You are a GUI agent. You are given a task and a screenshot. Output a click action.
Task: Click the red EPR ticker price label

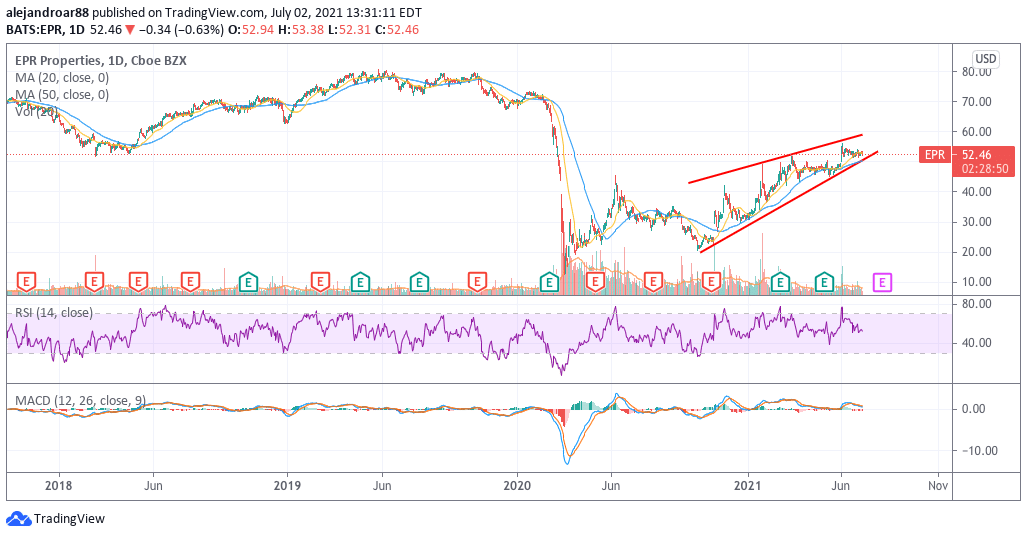tap(935, 155)
